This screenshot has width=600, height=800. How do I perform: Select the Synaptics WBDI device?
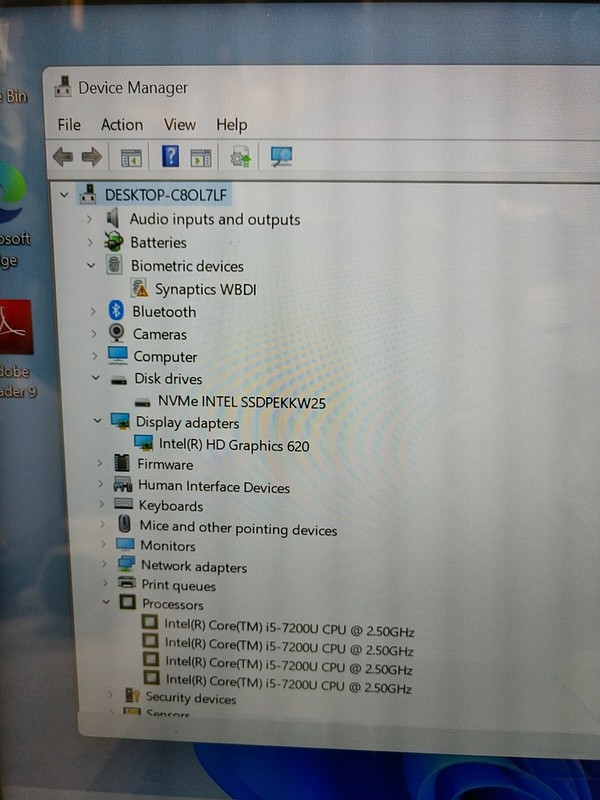coord(206,289)
